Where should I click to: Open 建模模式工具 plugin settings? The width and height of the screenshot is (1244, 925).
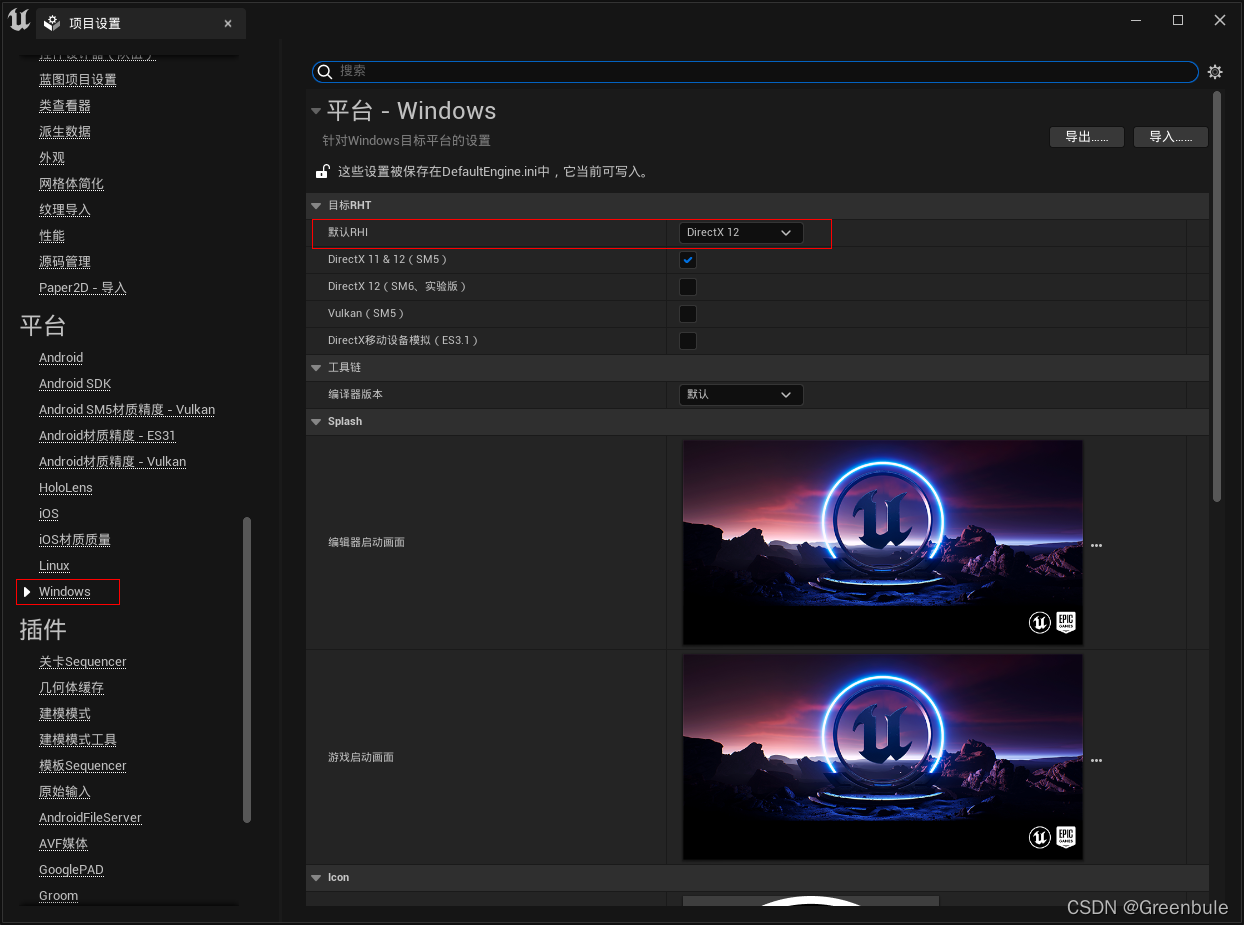78,740
